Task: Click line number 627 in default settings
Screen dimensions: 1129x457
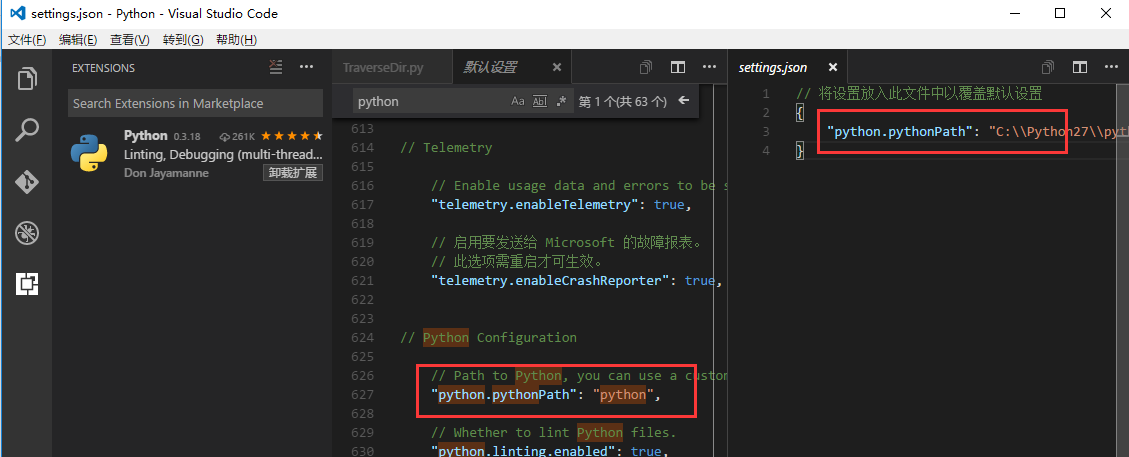Action: click(364, 394)
